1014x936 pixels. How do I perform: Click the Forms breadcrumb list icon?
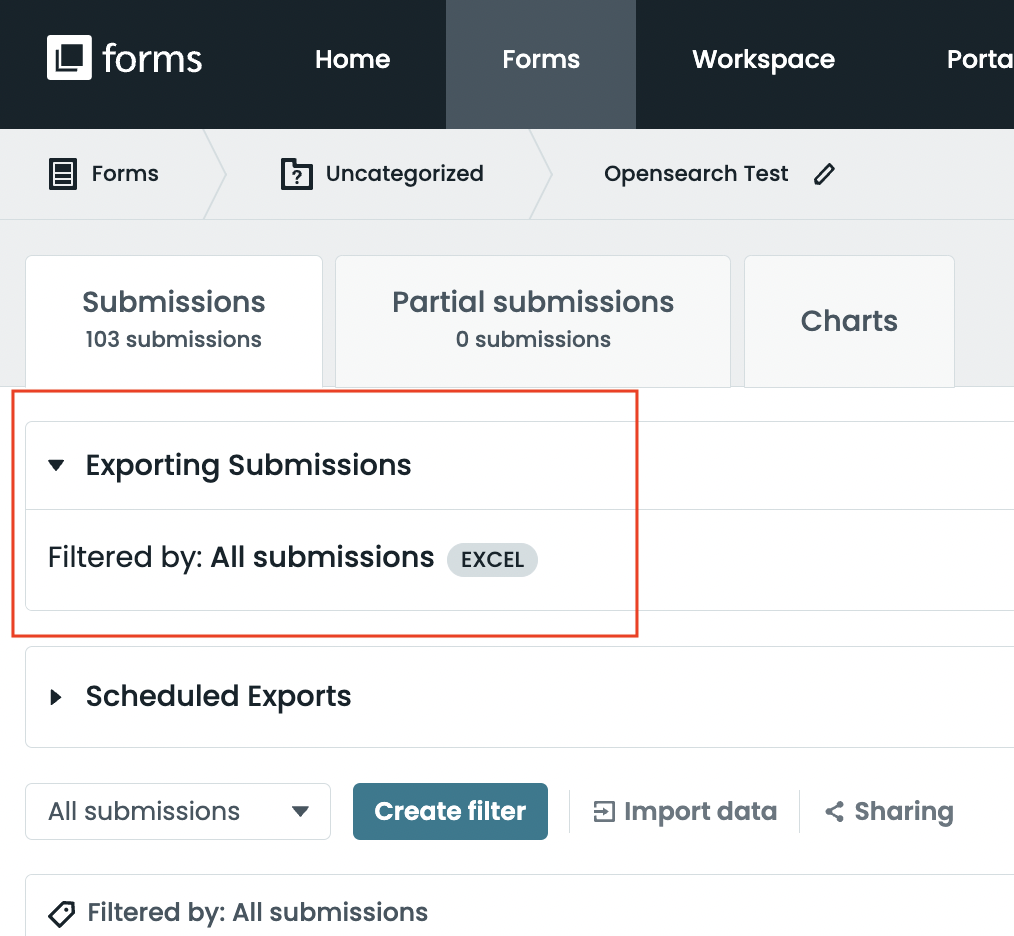[x=63, y=174]
